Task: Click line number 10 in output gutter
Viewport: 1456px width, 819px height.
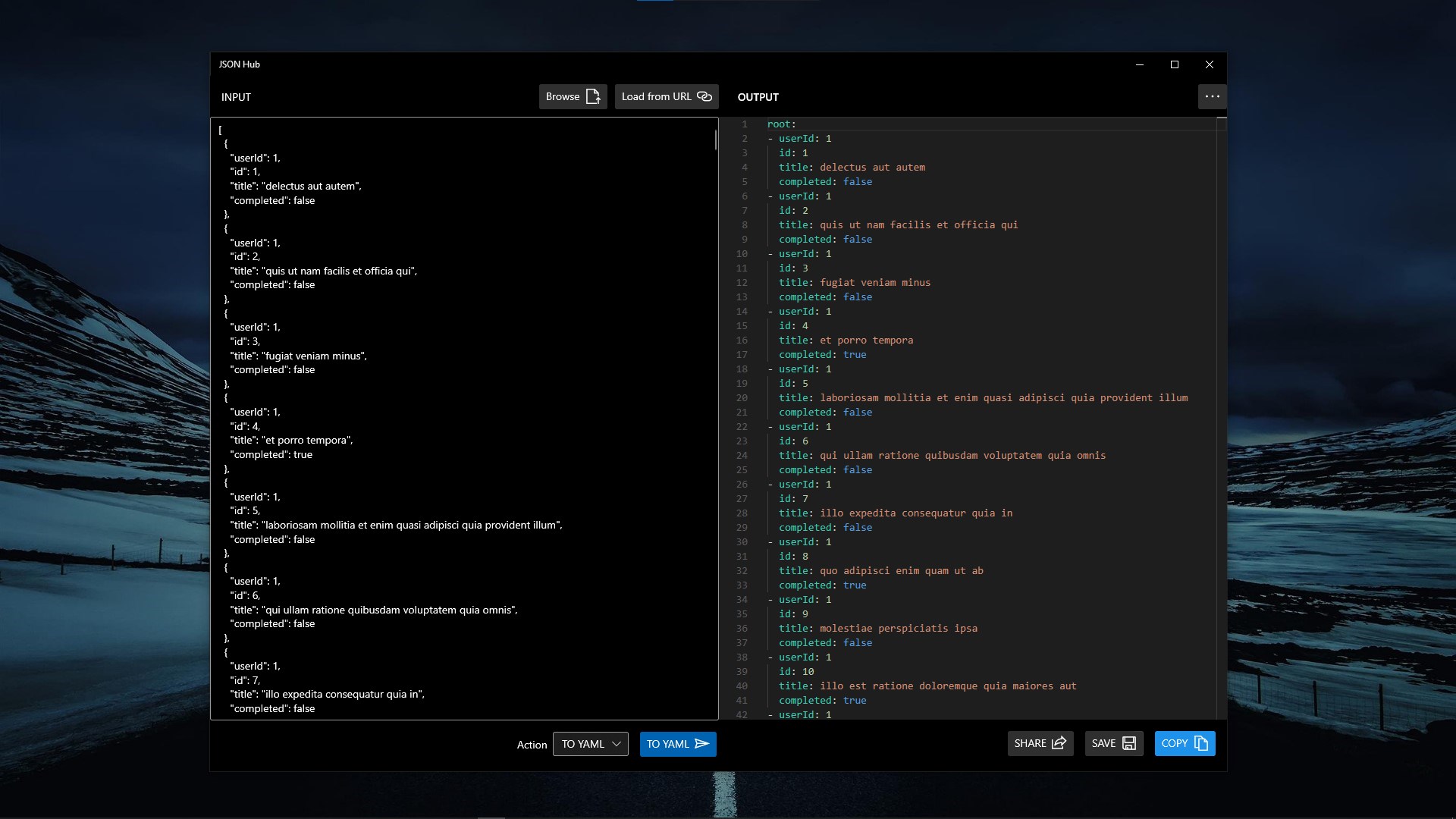Action: [x=742, y=254]
